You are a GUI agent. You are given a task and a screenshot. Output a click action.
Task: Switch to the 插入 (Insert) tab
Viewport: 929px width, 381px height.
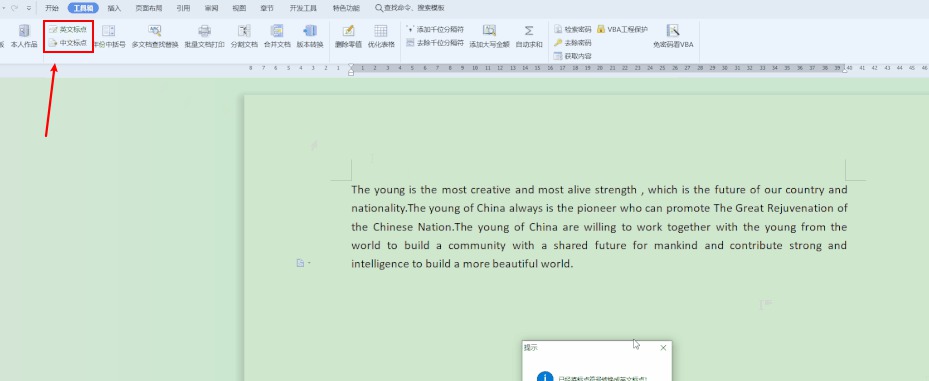coord(114,8)
